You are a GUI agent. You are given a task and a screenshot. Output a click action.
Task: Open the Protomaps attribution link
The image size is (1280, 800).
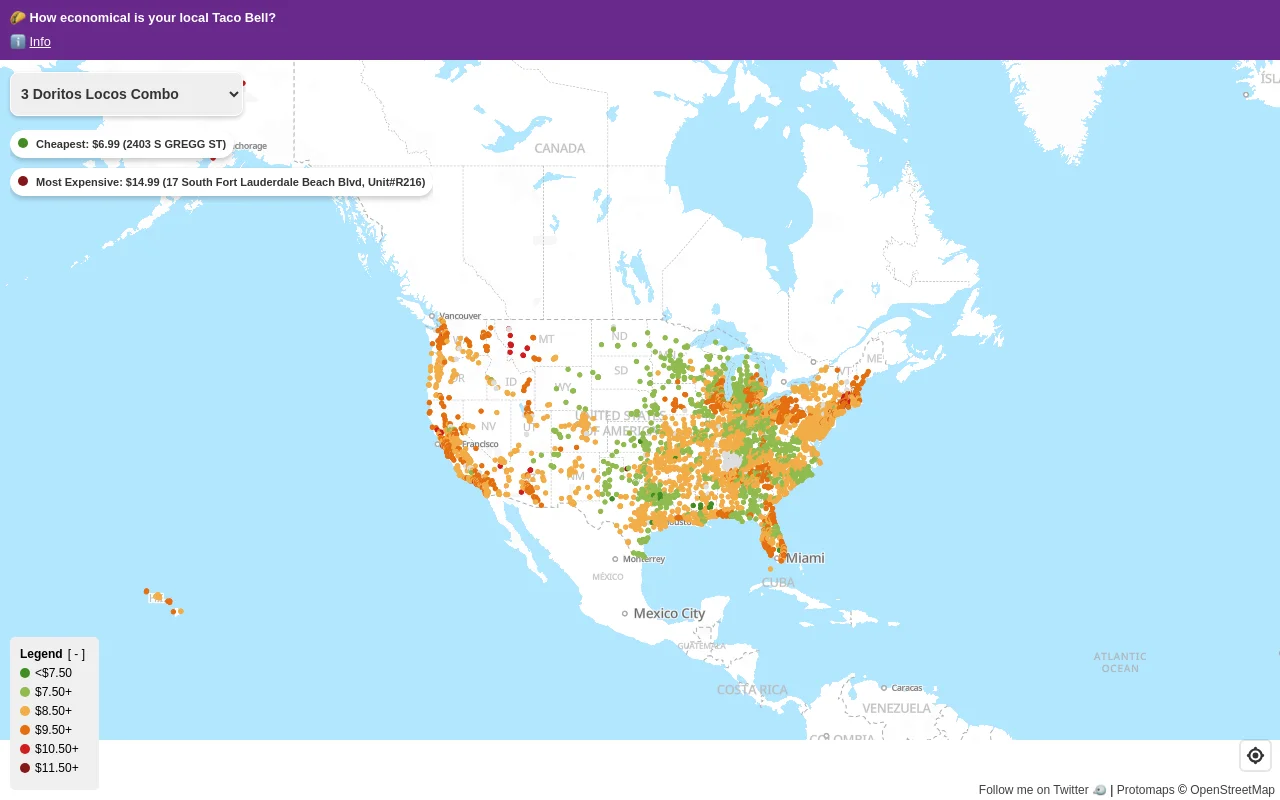(x=1146, y=790)
